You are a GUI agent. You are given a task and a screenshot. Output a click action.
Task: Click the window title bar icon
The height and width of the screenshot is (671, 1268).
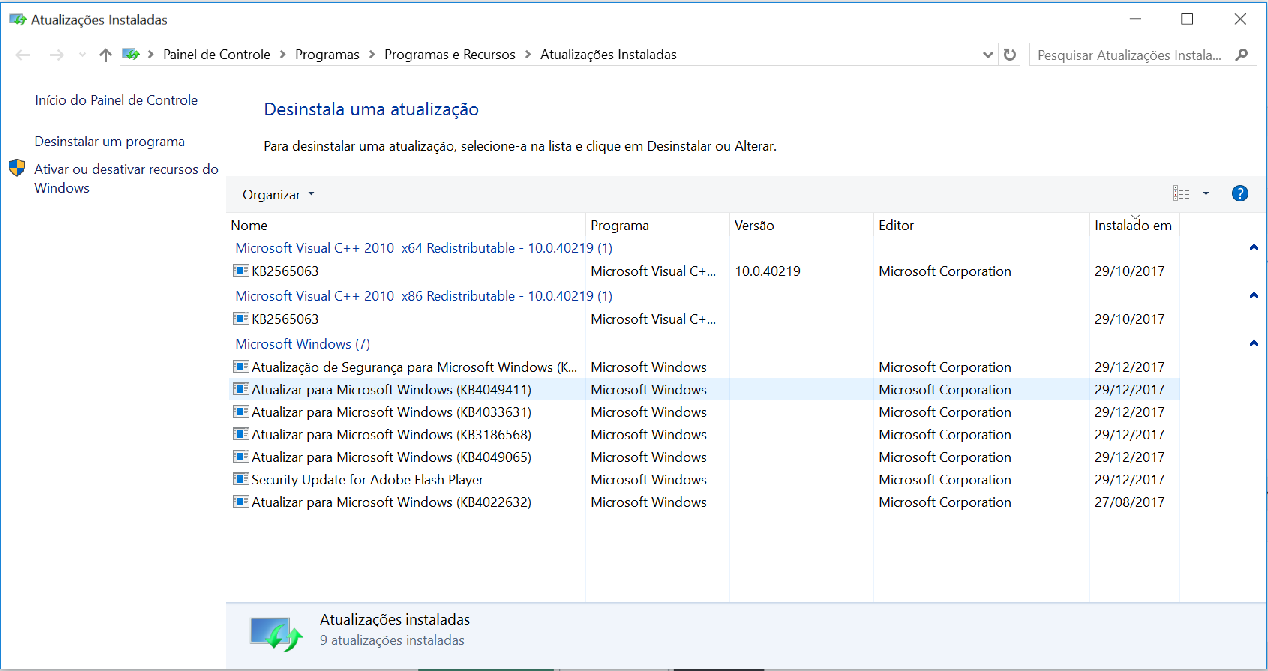click(x=17, y=19)
